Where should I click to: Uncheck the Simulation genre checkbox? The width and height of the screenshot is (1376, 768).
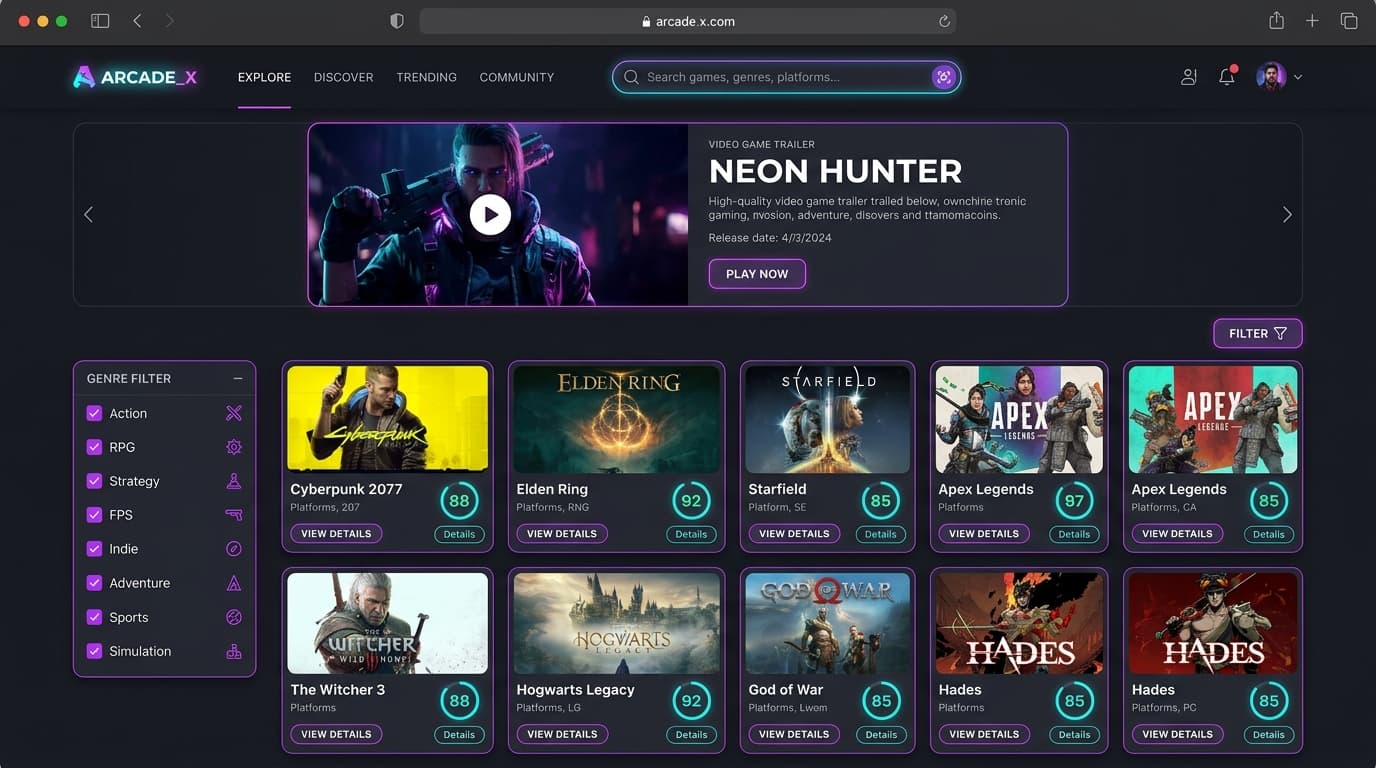coord(94,651)
